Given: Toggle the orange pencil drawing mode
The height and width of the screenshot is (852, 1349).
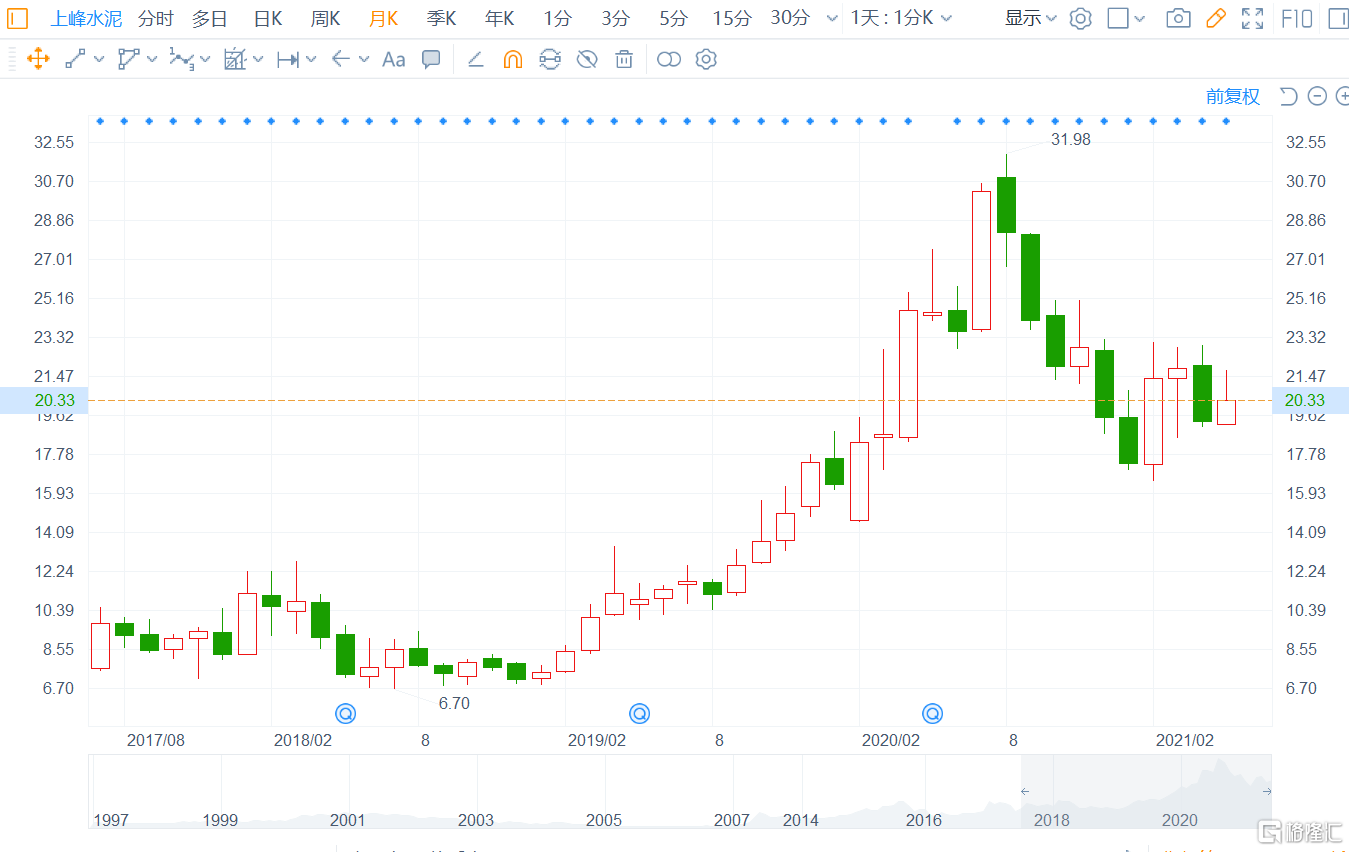Looking at the screenshot, I should [1216, 18].
